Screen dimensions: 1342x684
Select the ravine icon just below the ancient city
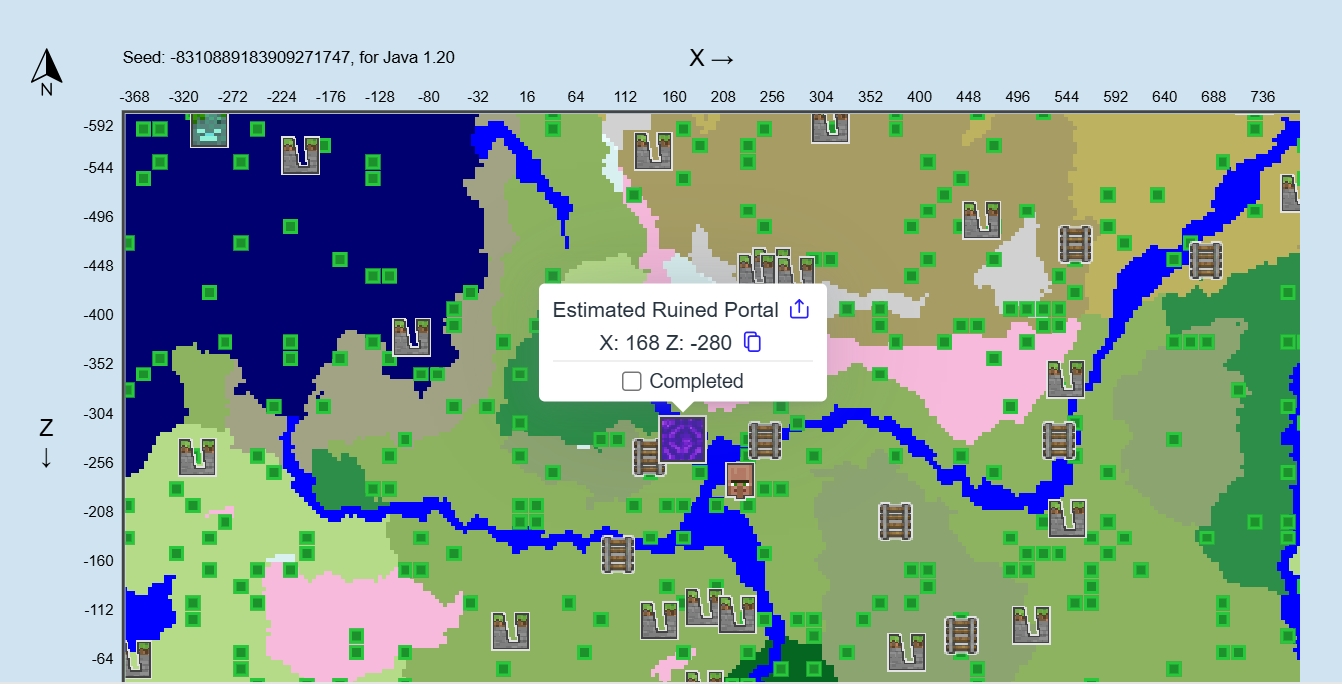[300, 155]
